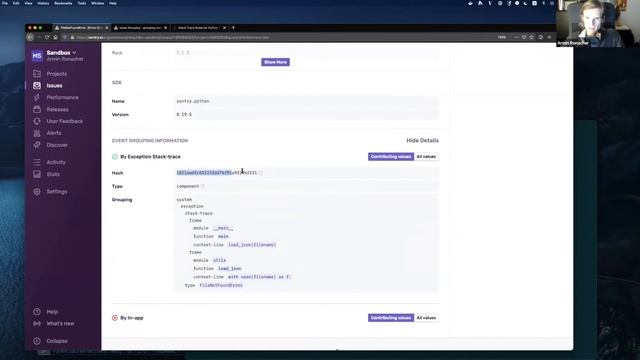Open the Performance lightning icon

37,98
